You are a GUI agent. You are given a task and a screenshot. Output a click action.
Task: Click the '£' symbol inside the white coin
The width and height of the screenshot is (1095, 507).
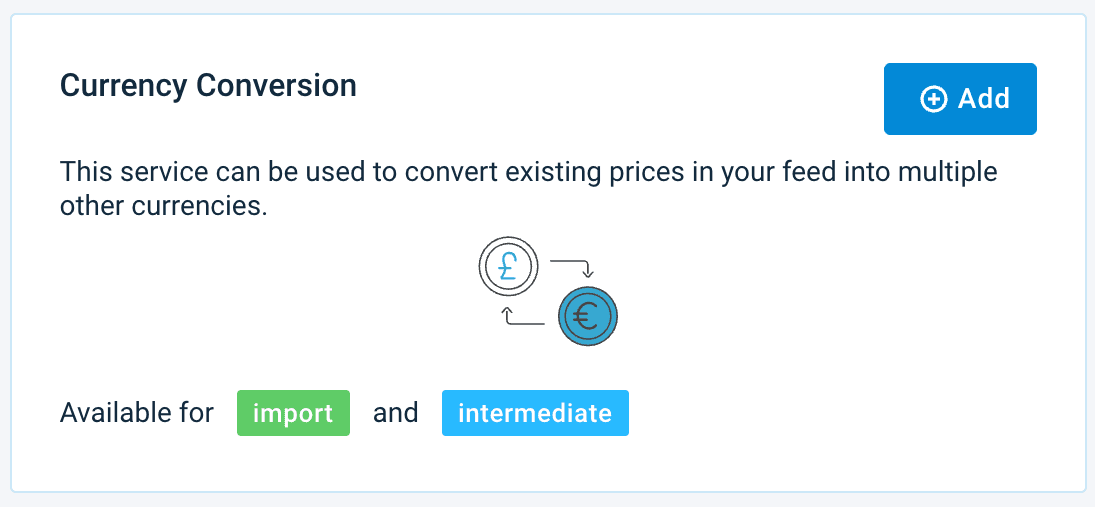click(x=508, y=267)
